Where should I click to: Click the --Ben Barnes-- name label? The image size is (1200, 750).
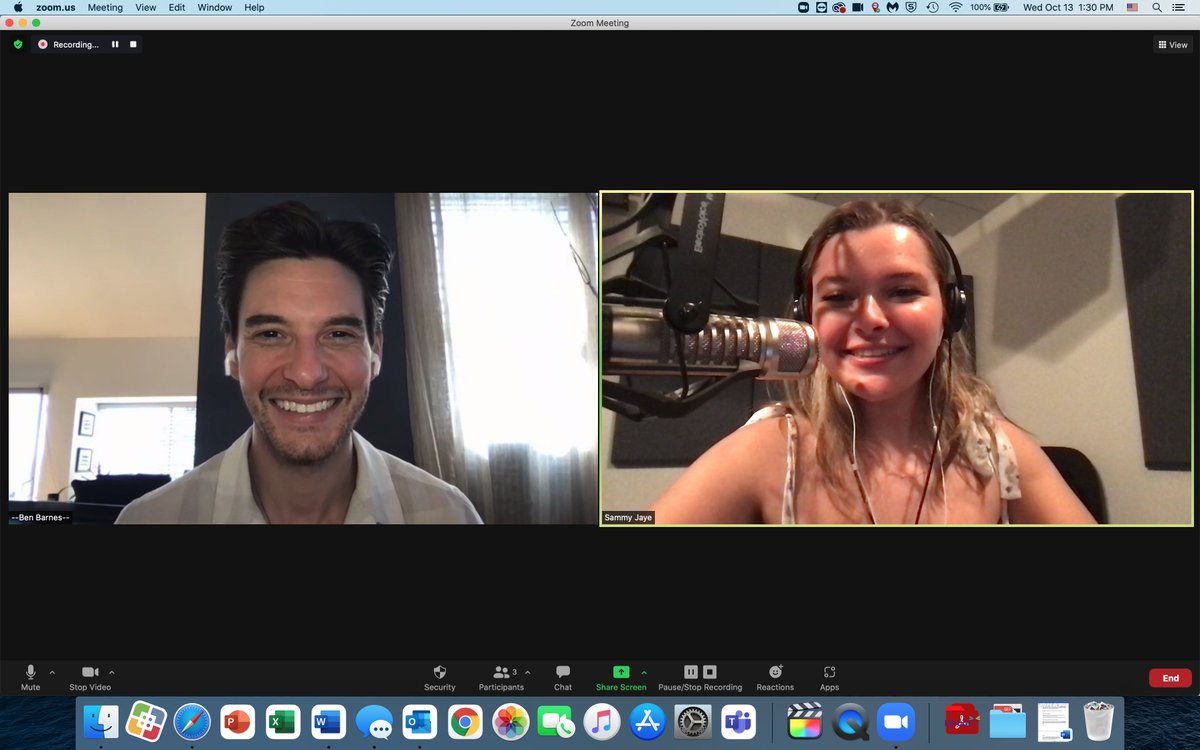click(40, 517)
